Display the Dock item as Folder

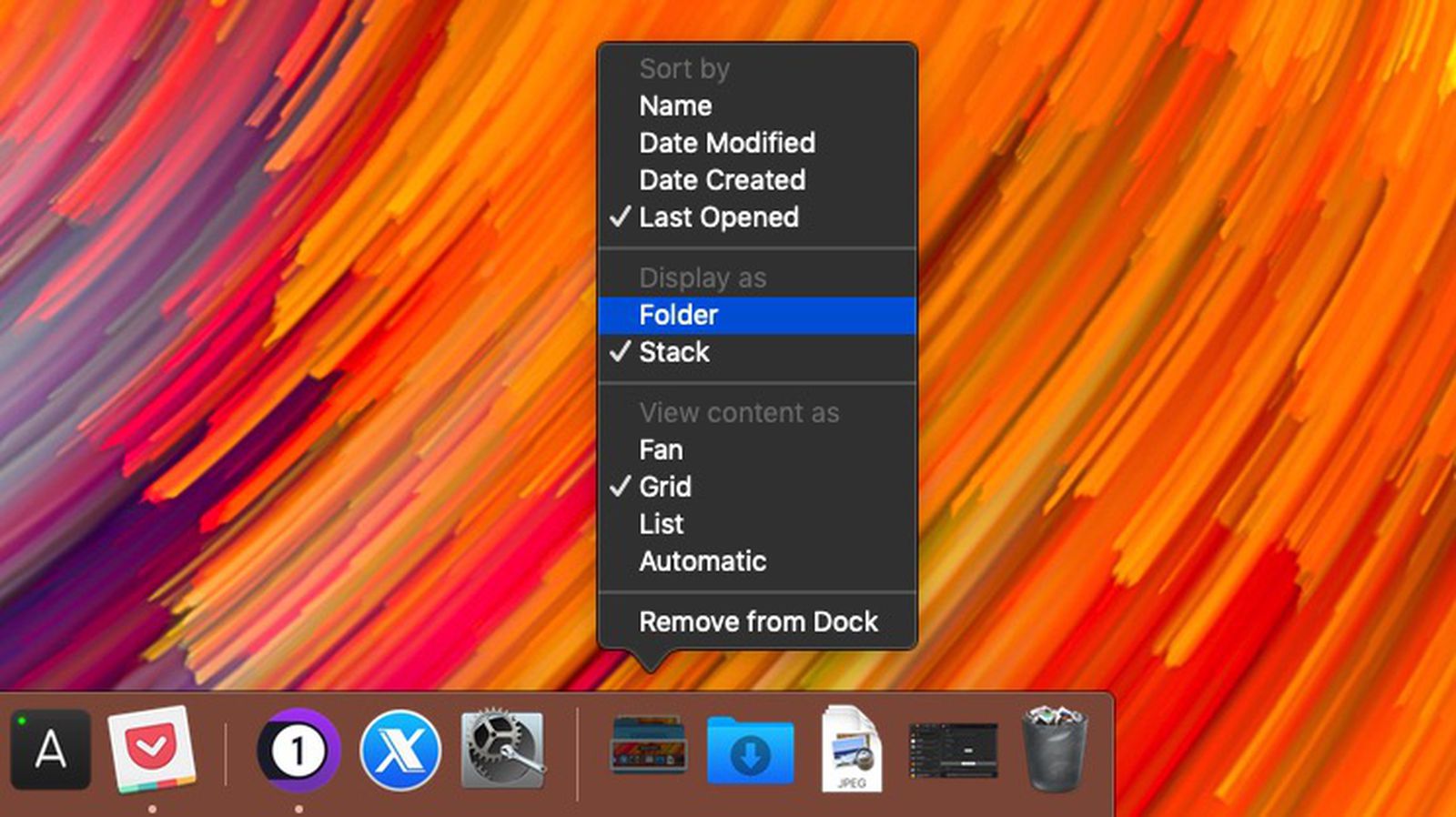point(757,315)
